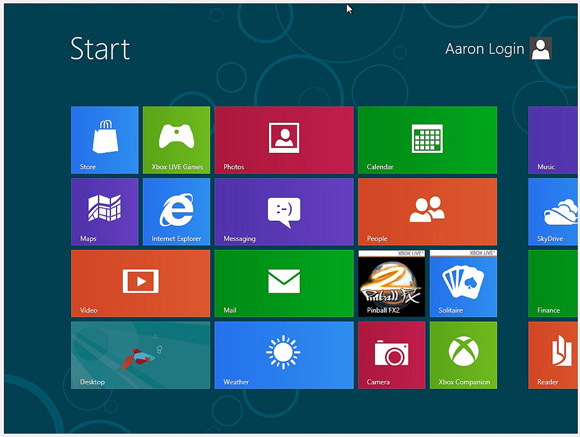Open the Calendar tile
The image size is (580, 437).
click(x=428, y=140)
